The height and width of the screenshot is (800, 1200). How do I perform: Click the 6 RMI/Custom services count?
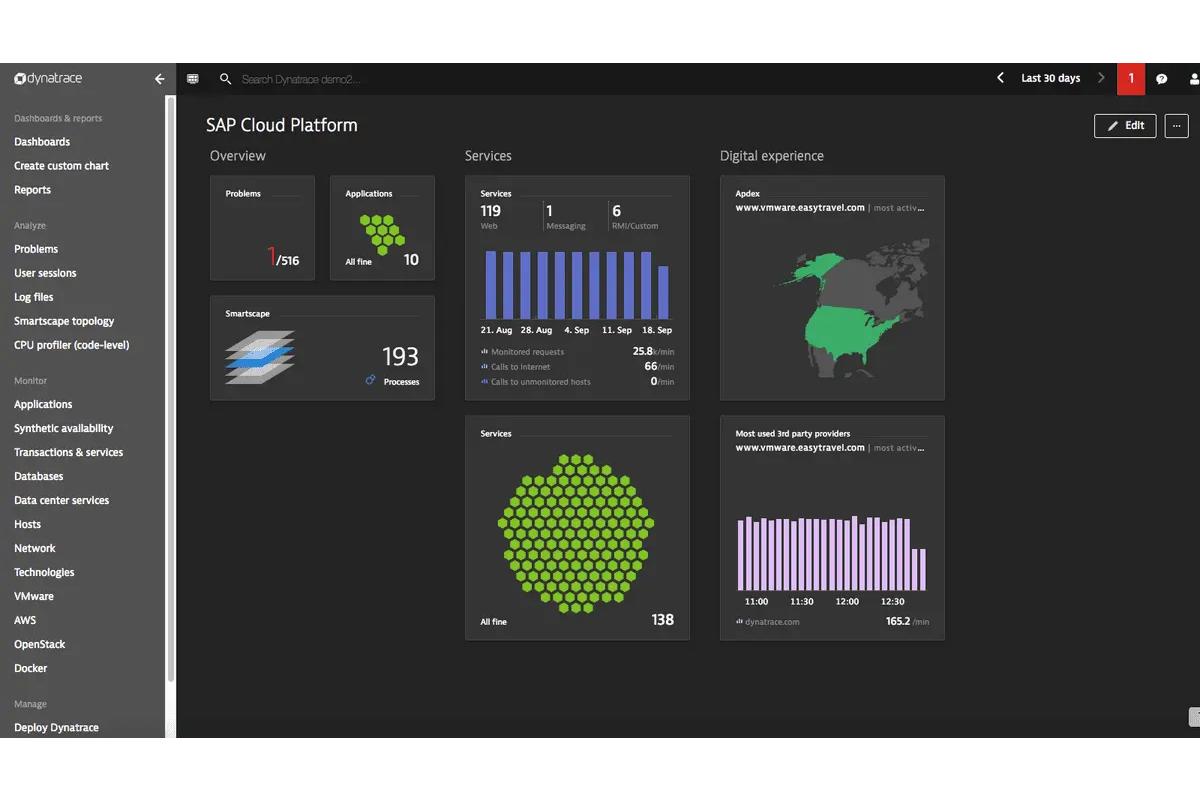point(617,211)
